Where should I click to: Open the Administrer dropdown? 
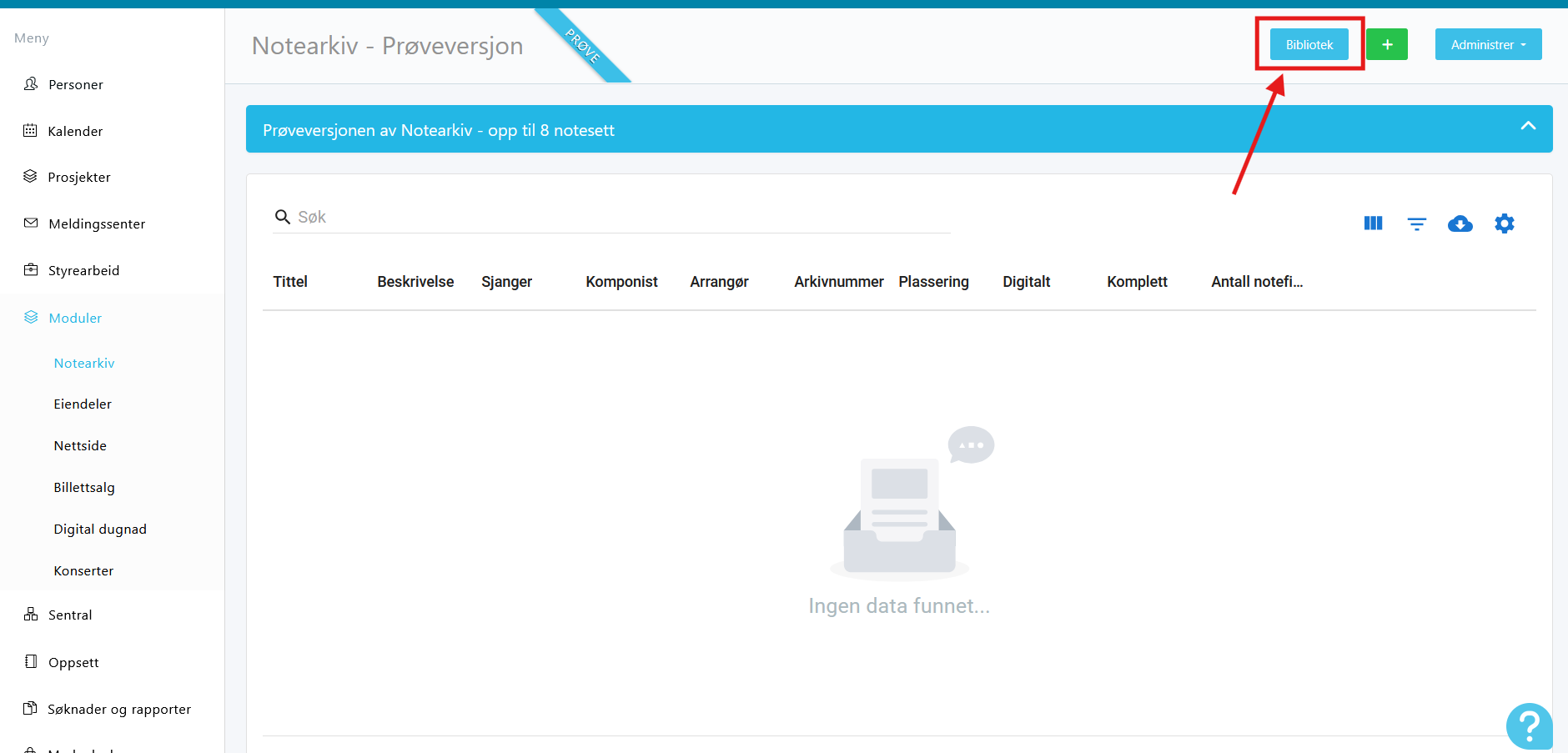tap(1488, 45)
